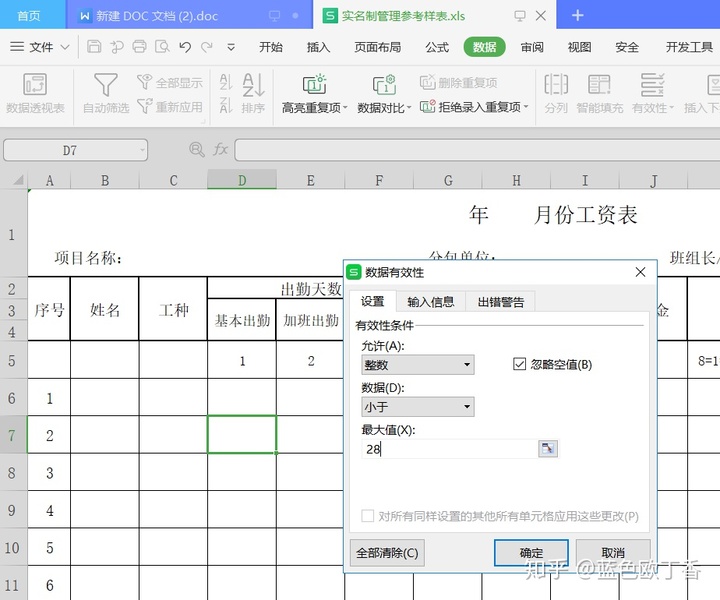Viewport: 720px width, 600px height.
Task: Click the 项目名称: label cell
Action: 88,258
